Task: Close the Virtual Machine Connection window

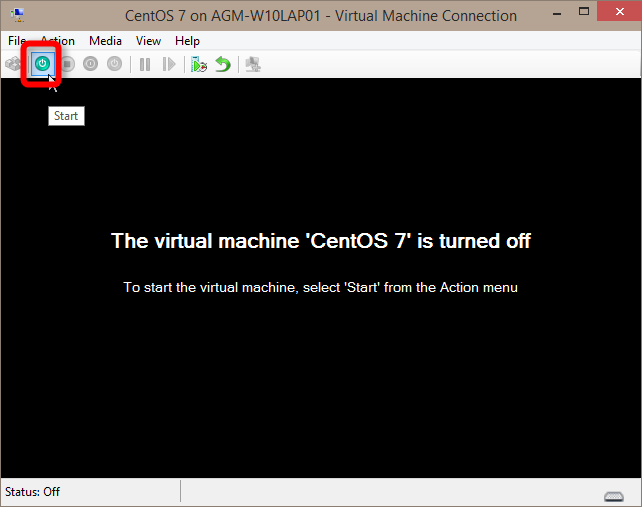Action: [x=619, y=11]
